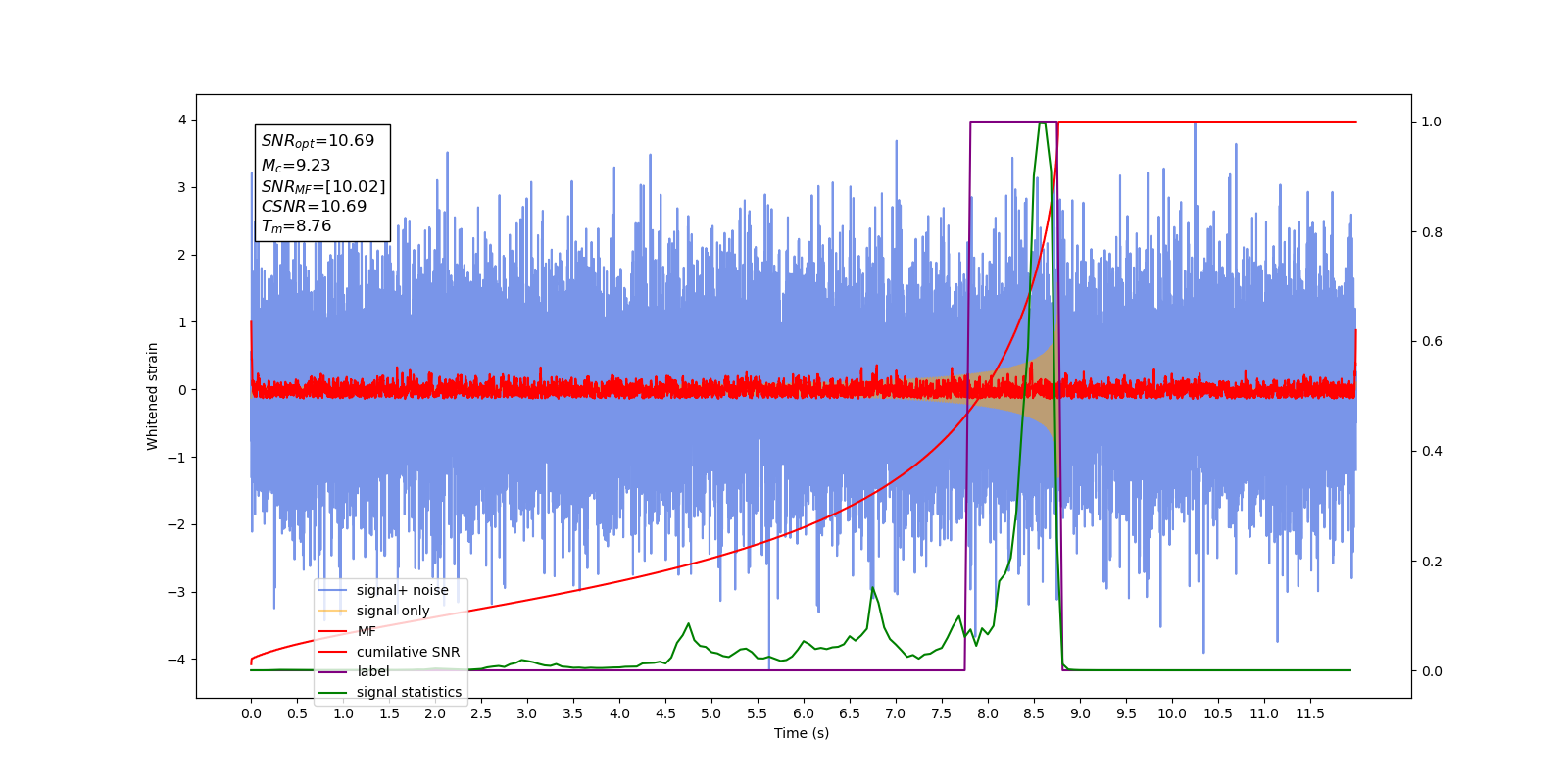Click the 4.0 tick on time axis
Screen dimensions: 1568x784
click(619, 713)
